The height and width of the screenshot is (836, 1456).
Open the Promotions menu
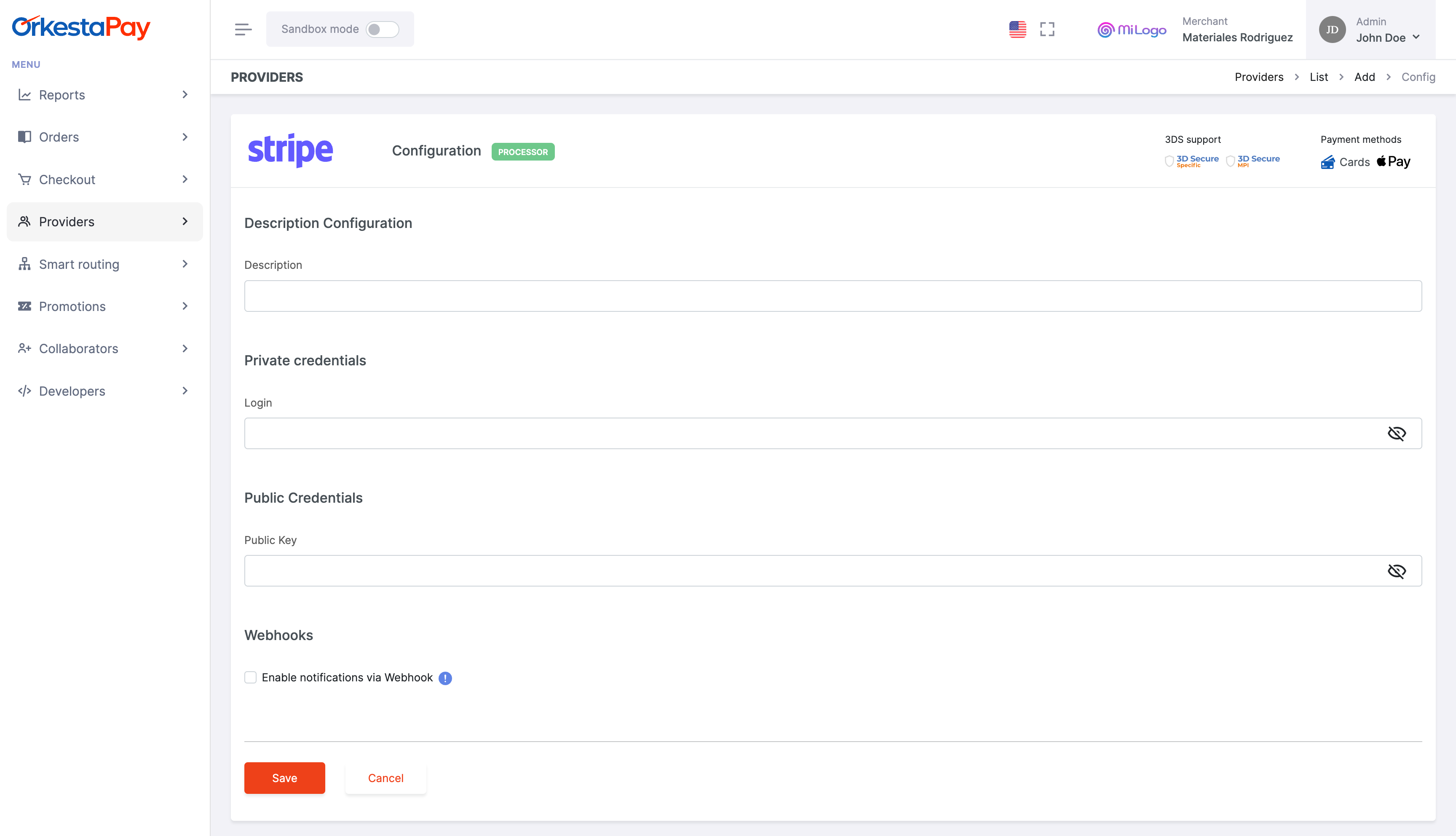coord(104,306)
